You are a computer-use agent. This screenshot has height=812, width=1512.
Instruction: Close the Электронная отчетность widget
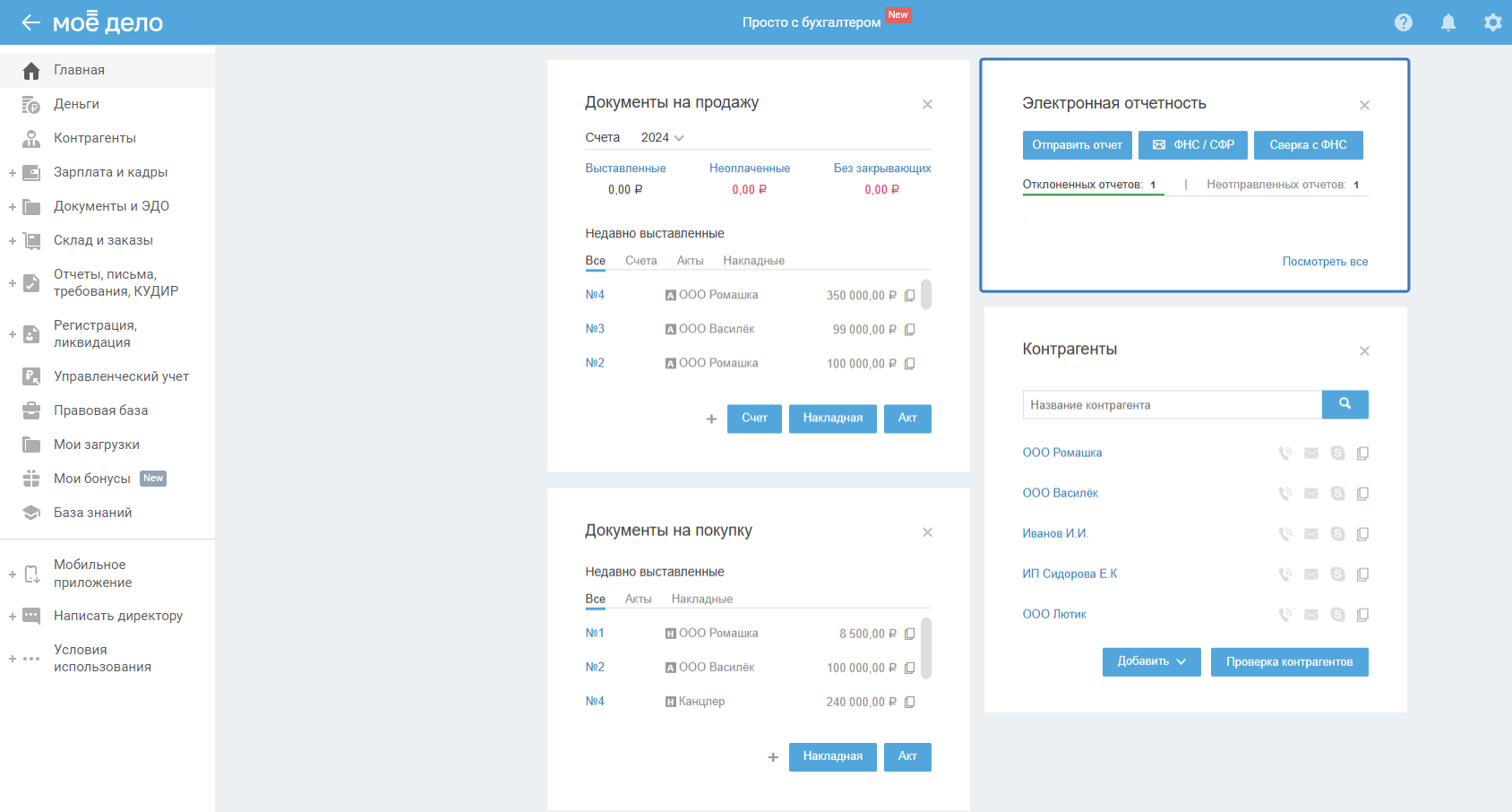pos(1364,105)
